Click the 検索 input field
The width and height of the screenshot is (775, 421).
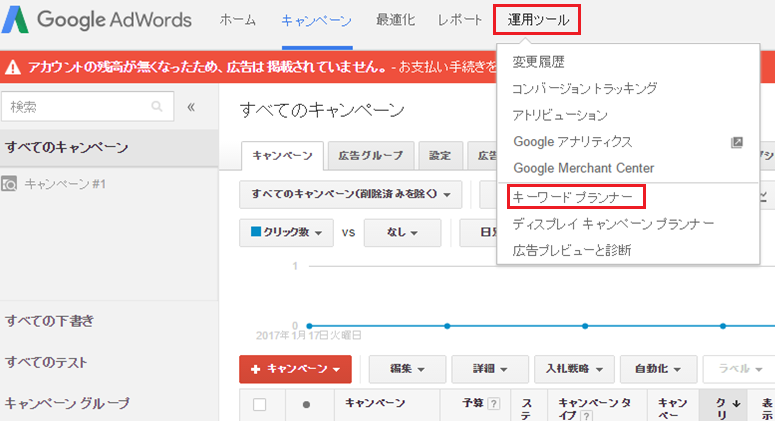coord(87,106)
